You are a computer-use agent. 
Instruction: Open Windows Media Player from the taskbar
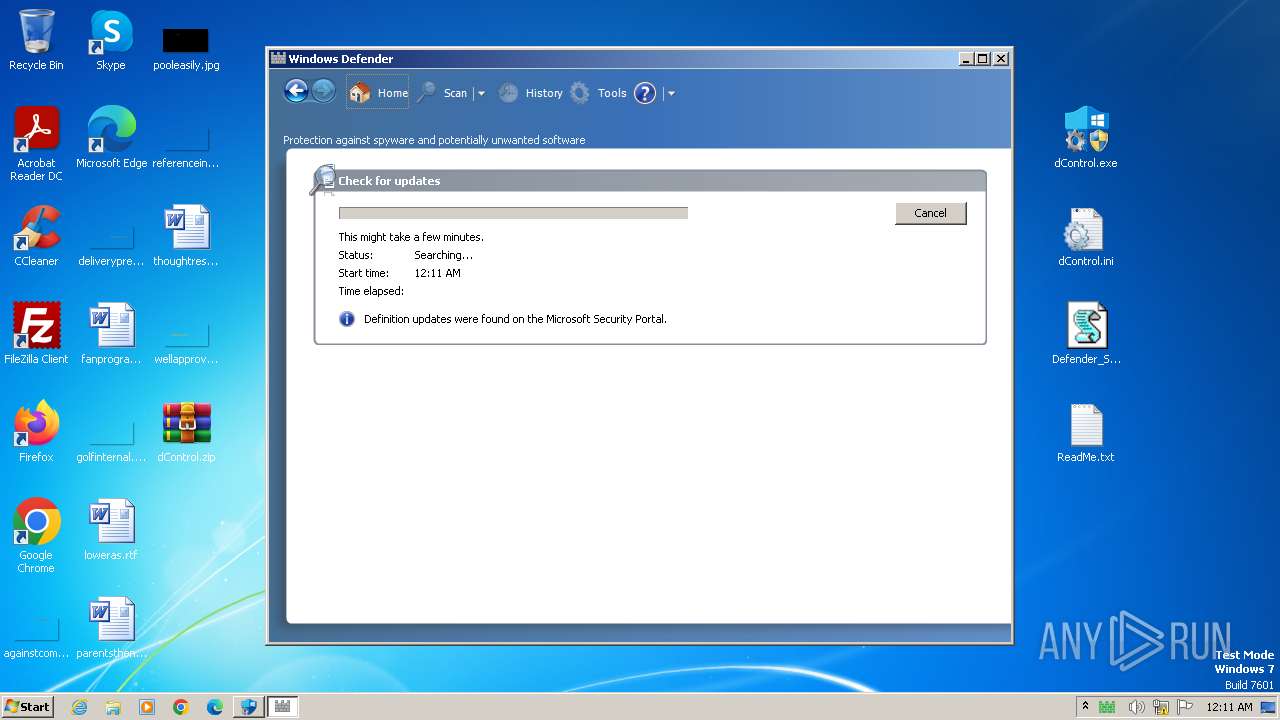(147, 707)
